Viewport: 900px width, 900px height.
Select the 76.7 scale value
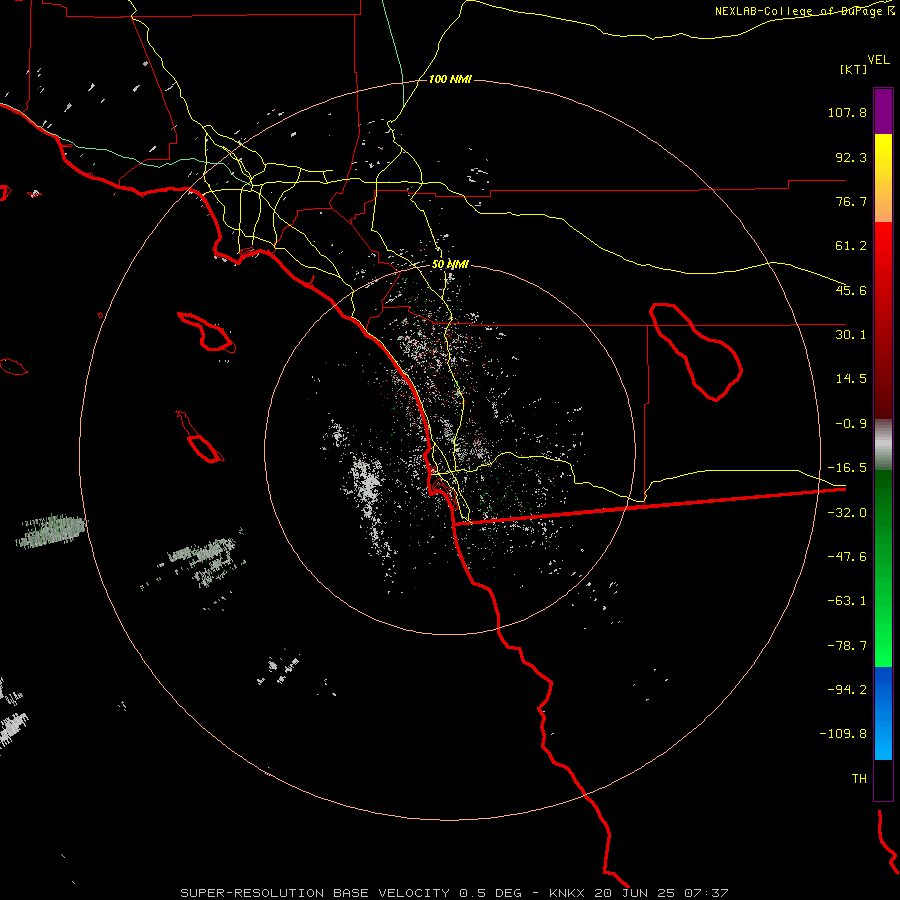(851, 201)
